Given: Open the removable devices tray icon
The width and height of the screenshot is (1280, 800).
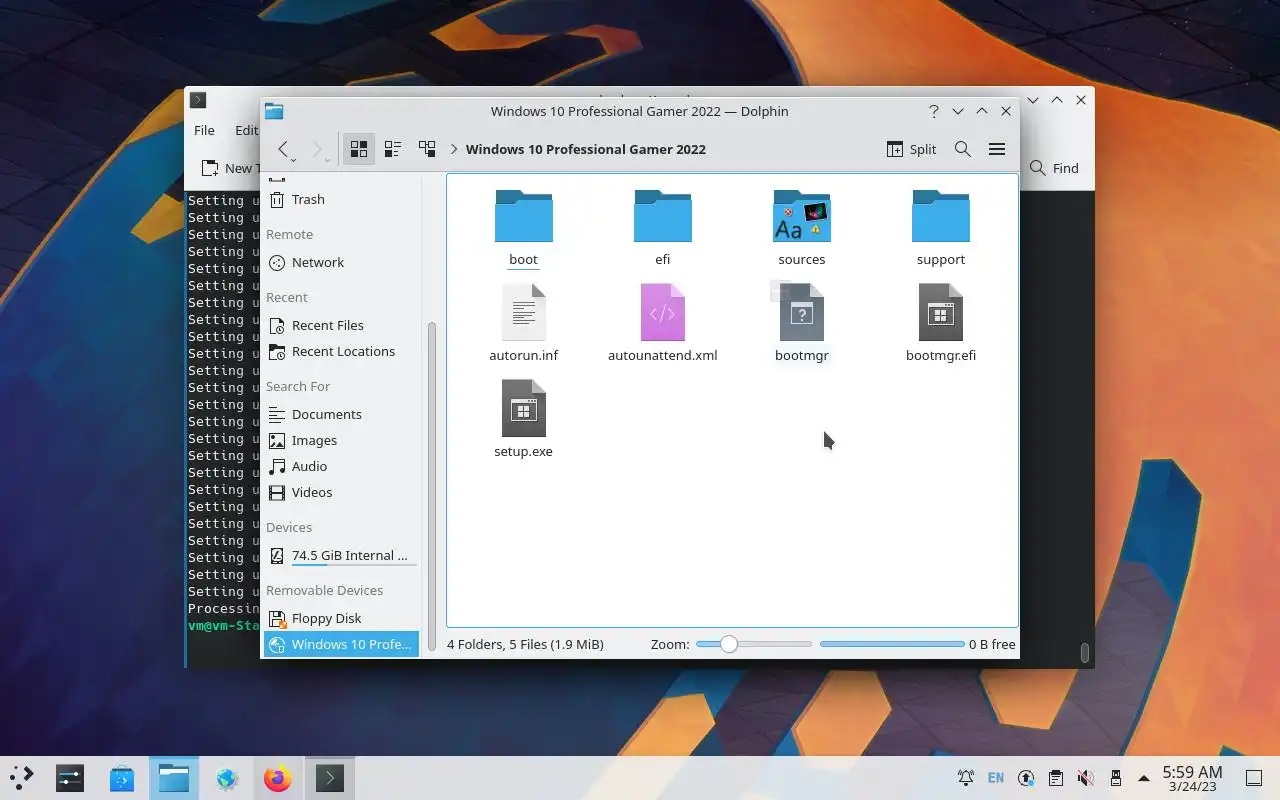Looking at the screenshot, I should tap(1115, 778).
